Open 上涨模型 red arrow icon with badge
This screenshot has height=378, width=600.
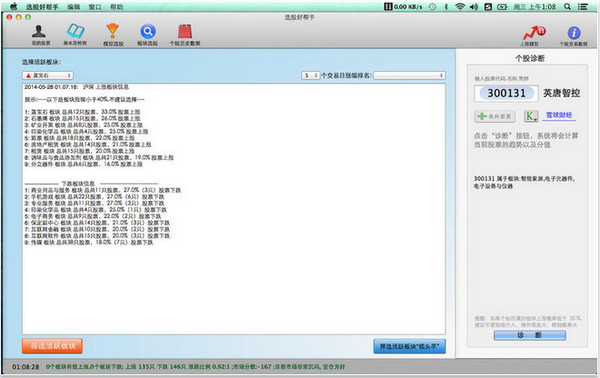point(534,33)
